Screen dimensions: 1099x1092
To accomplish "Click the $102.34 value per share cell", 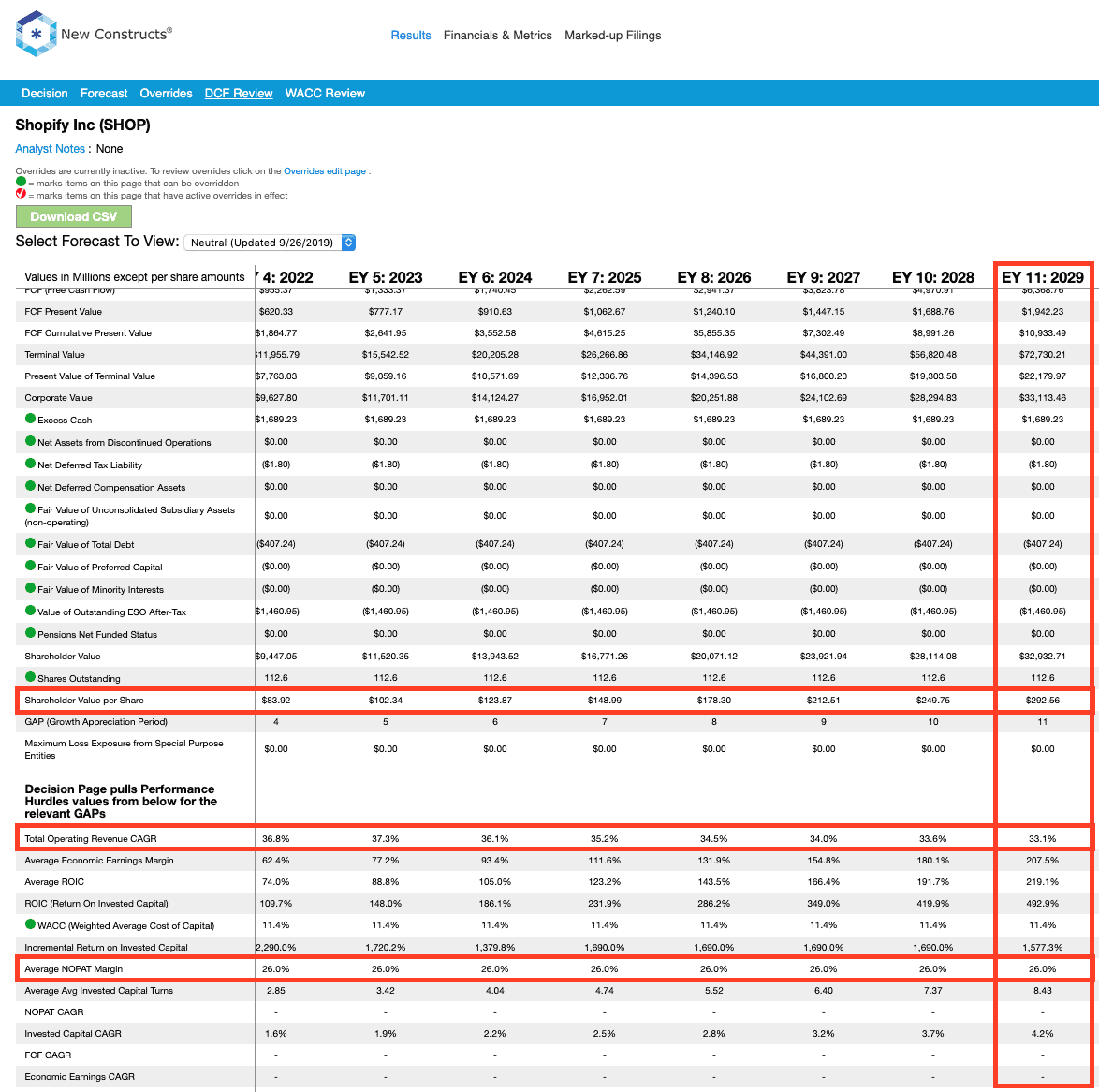I will point(386,700).
